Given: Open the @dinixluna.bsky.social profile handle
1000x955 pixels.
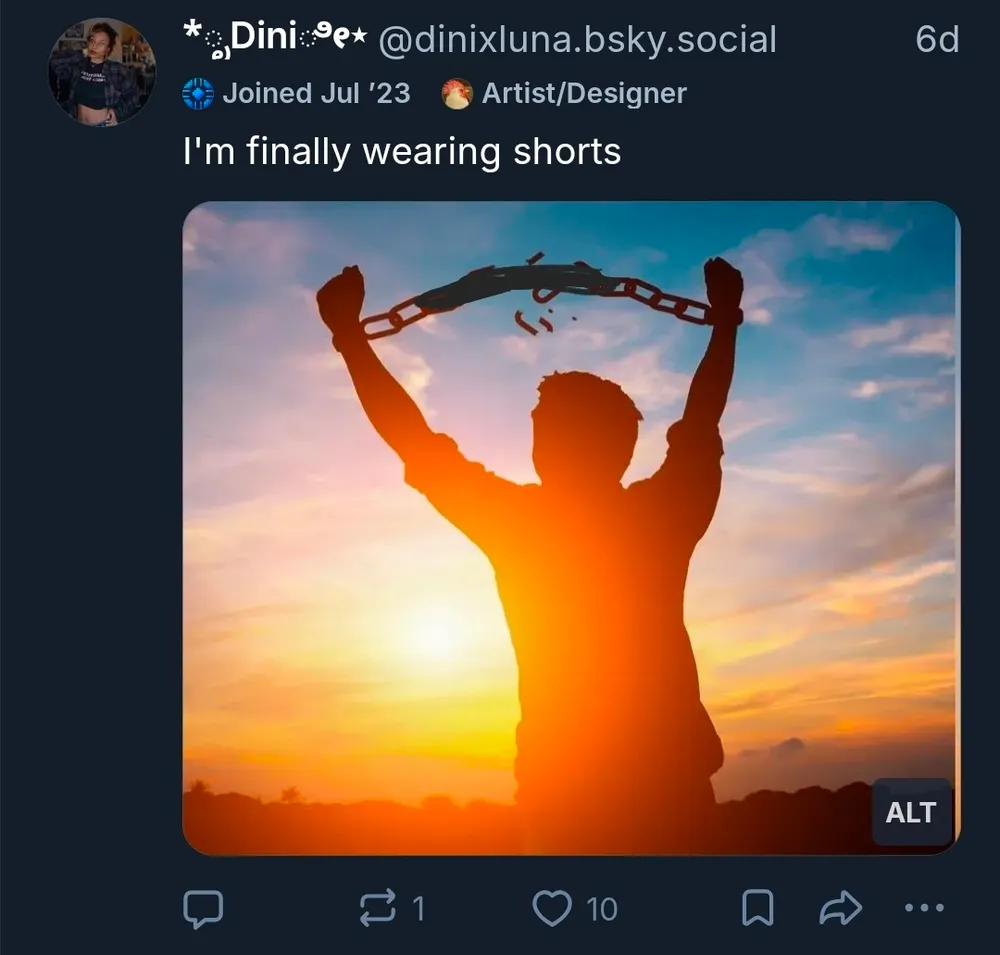Looking at the screenshot, I should tap(578, 40).
